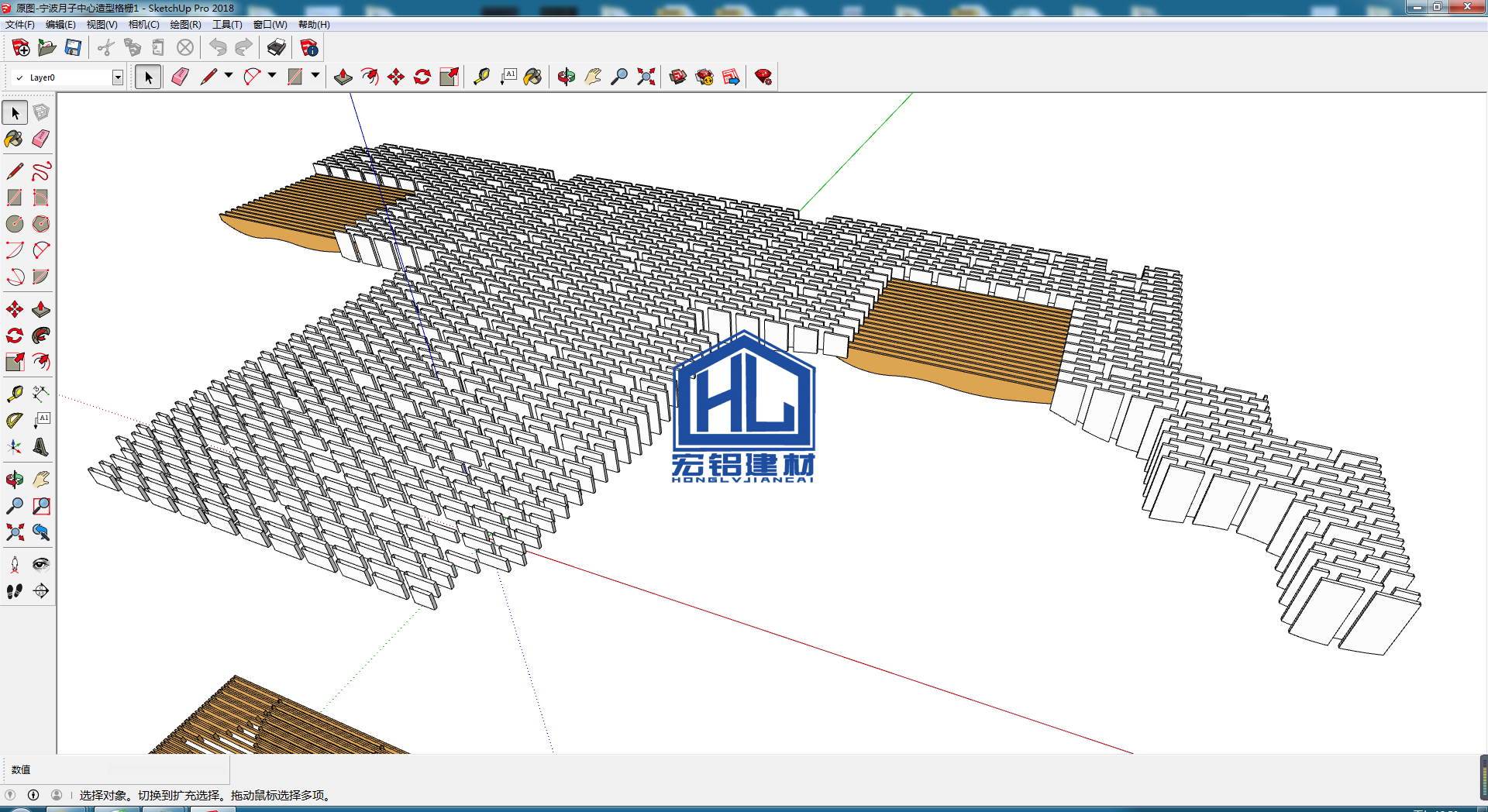Click the Print icon in toolbar
Viewport: 1488px width, 812px height.
tap(276, 48)
